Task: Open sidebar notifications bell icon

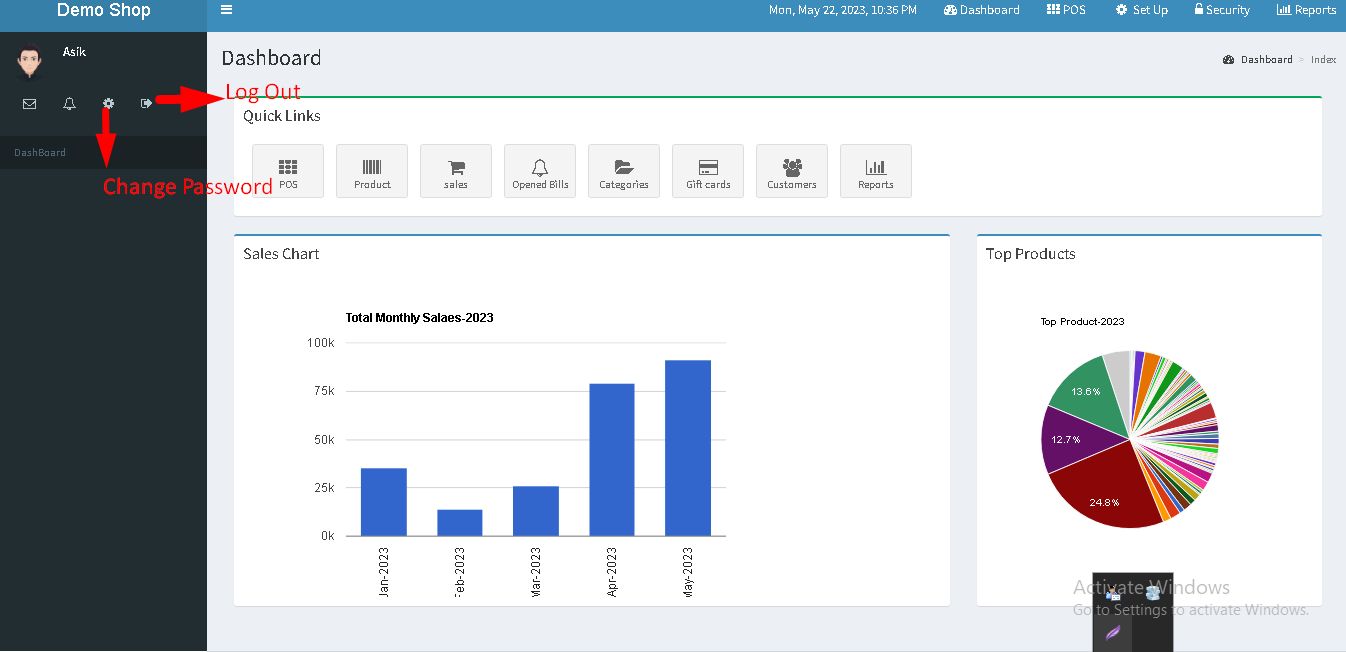Action: 69,103
